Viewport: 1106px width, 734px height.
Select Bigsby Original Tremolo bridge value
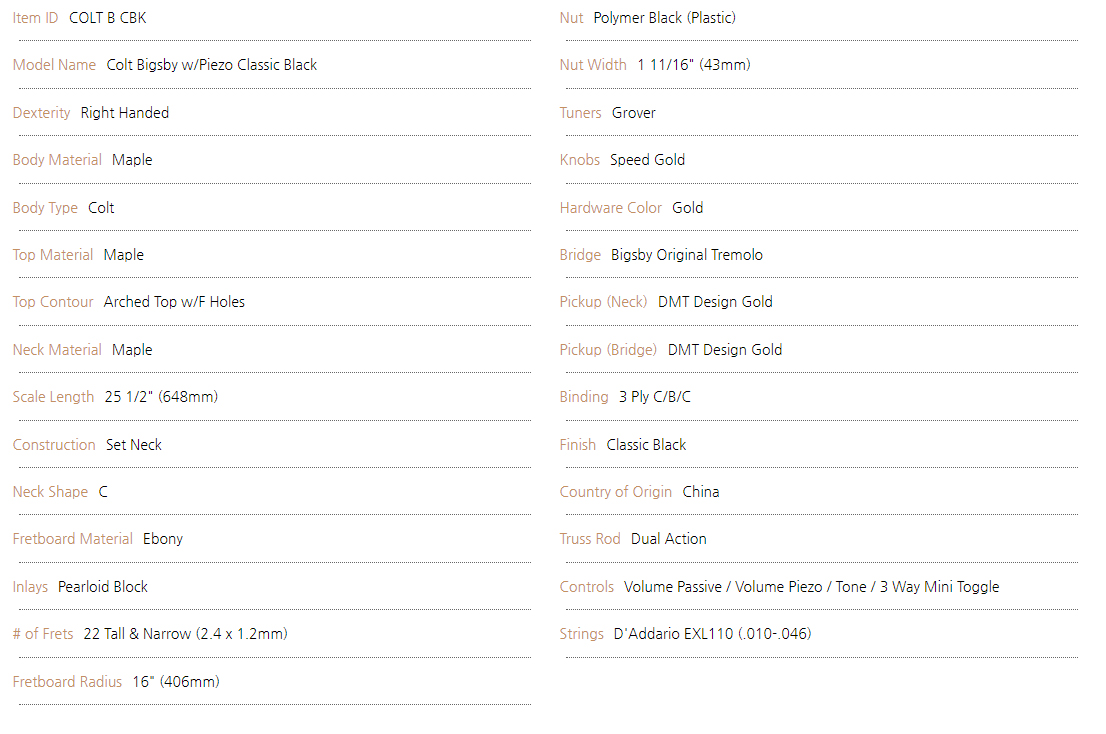(687, 255)
